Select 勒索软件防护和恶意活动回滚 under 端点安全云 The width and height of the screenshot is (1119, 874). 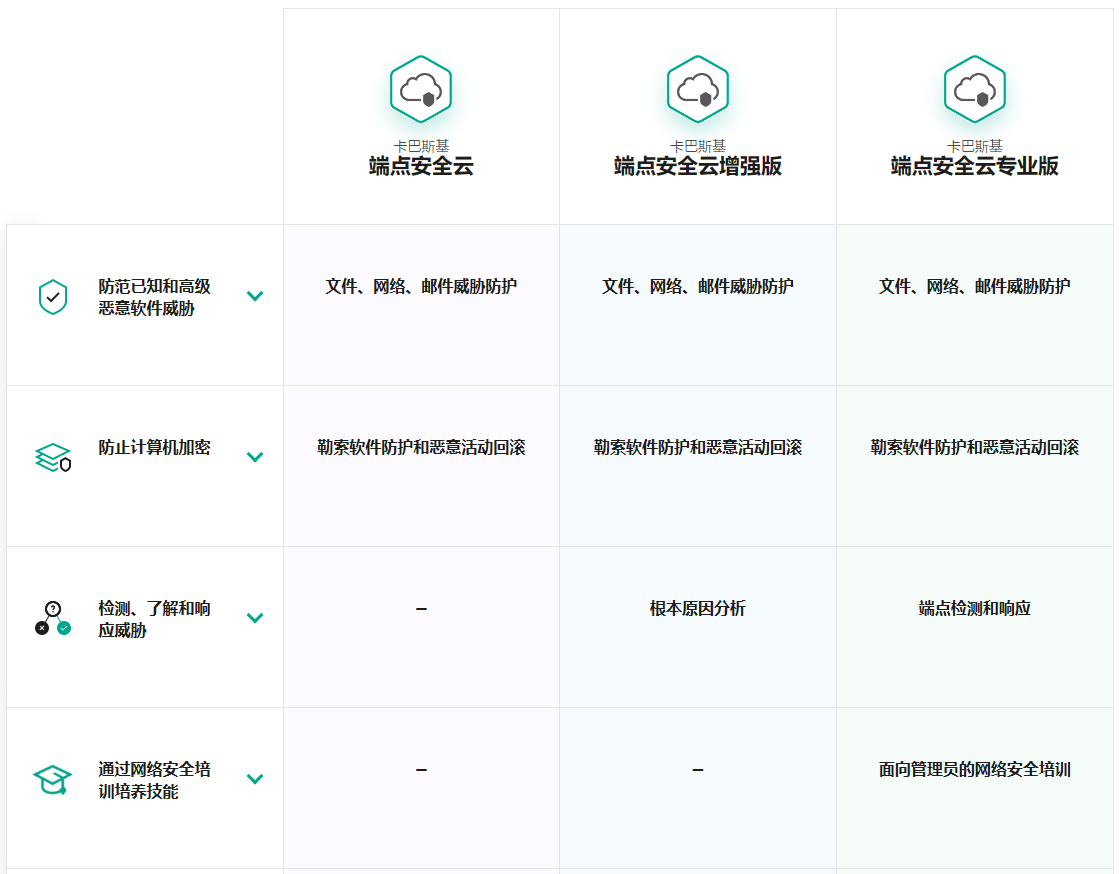click(421, 447)
